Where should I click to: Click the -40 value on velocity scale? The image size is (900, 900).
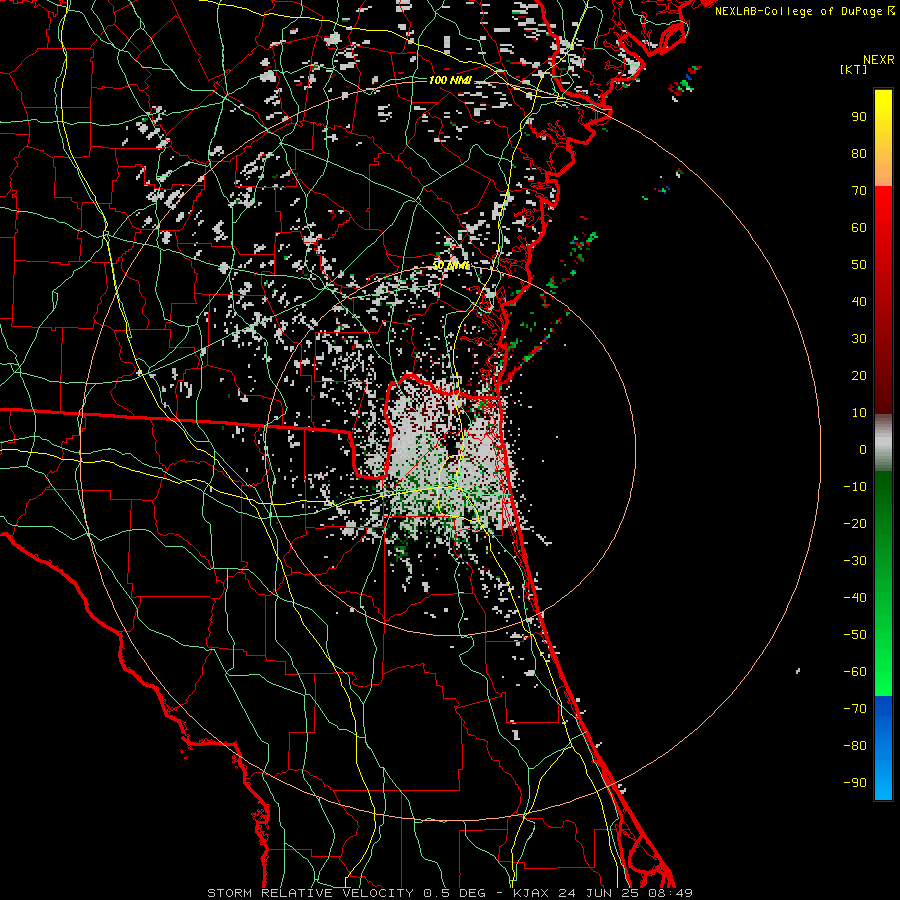[x=855, y=598]
